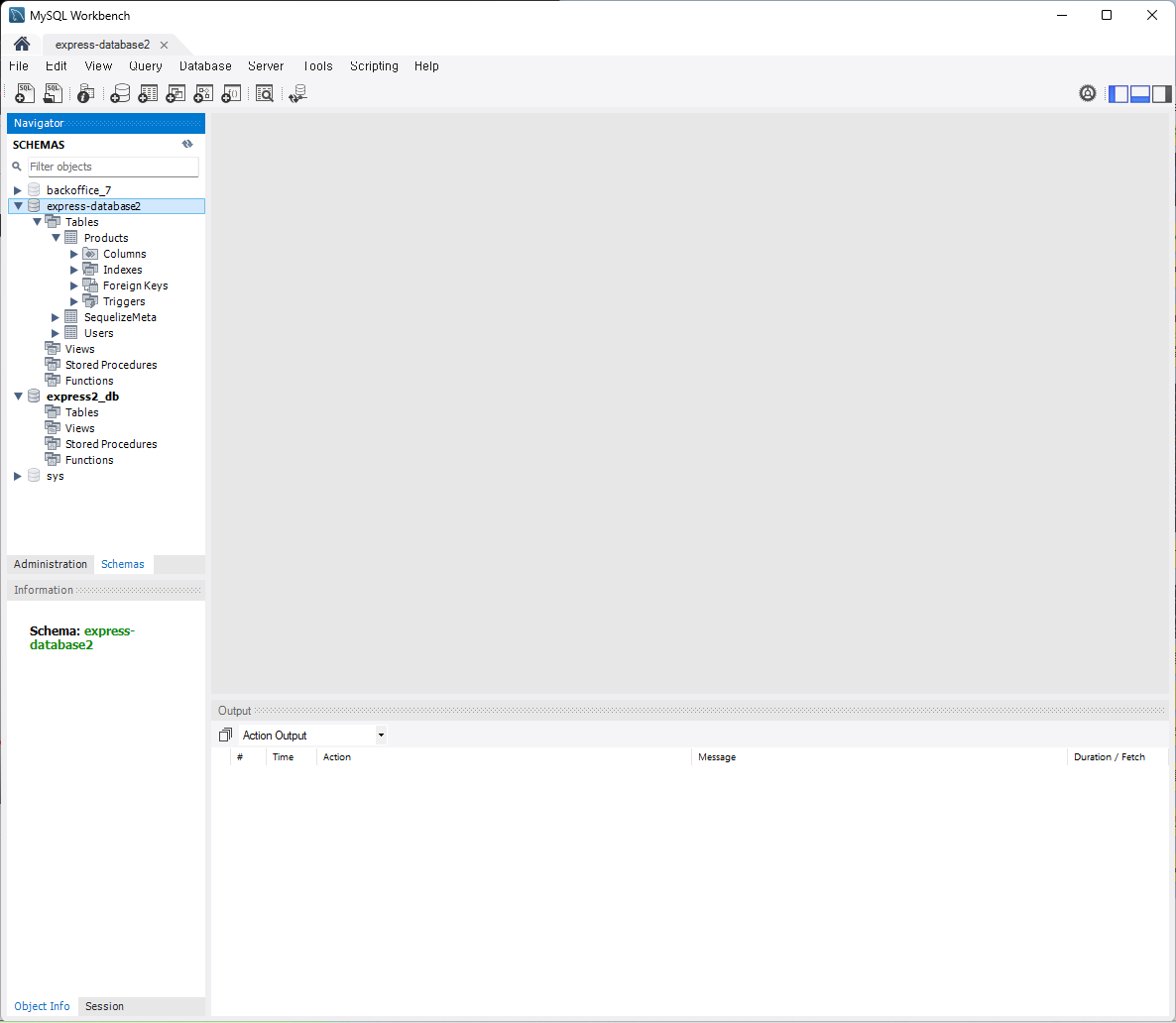
Task: Open the View menu
Action: click(x=98, y=66)
